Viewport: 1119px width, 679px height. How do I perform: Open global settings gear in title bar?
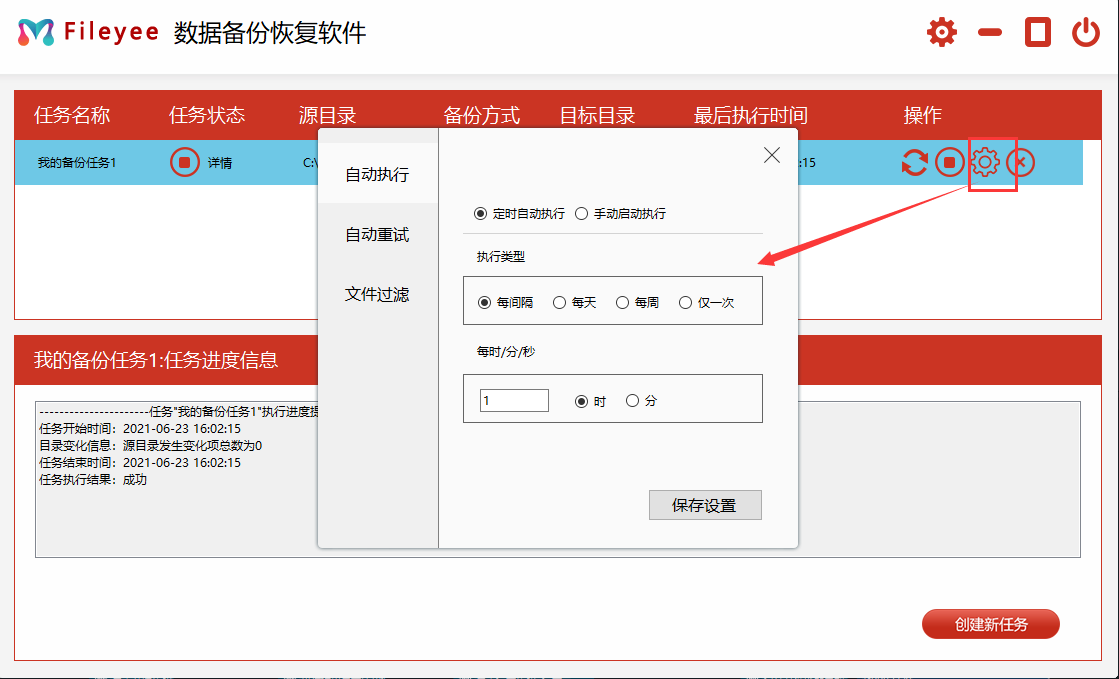point(941,33)
